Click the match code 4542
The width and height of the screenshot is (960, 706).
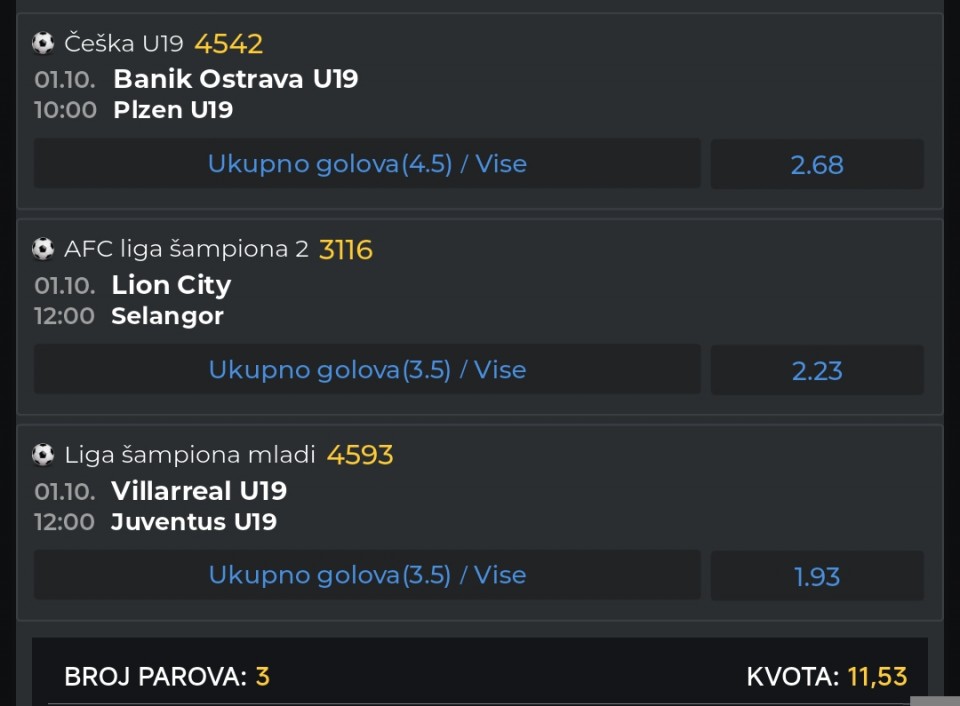point(228,44)
